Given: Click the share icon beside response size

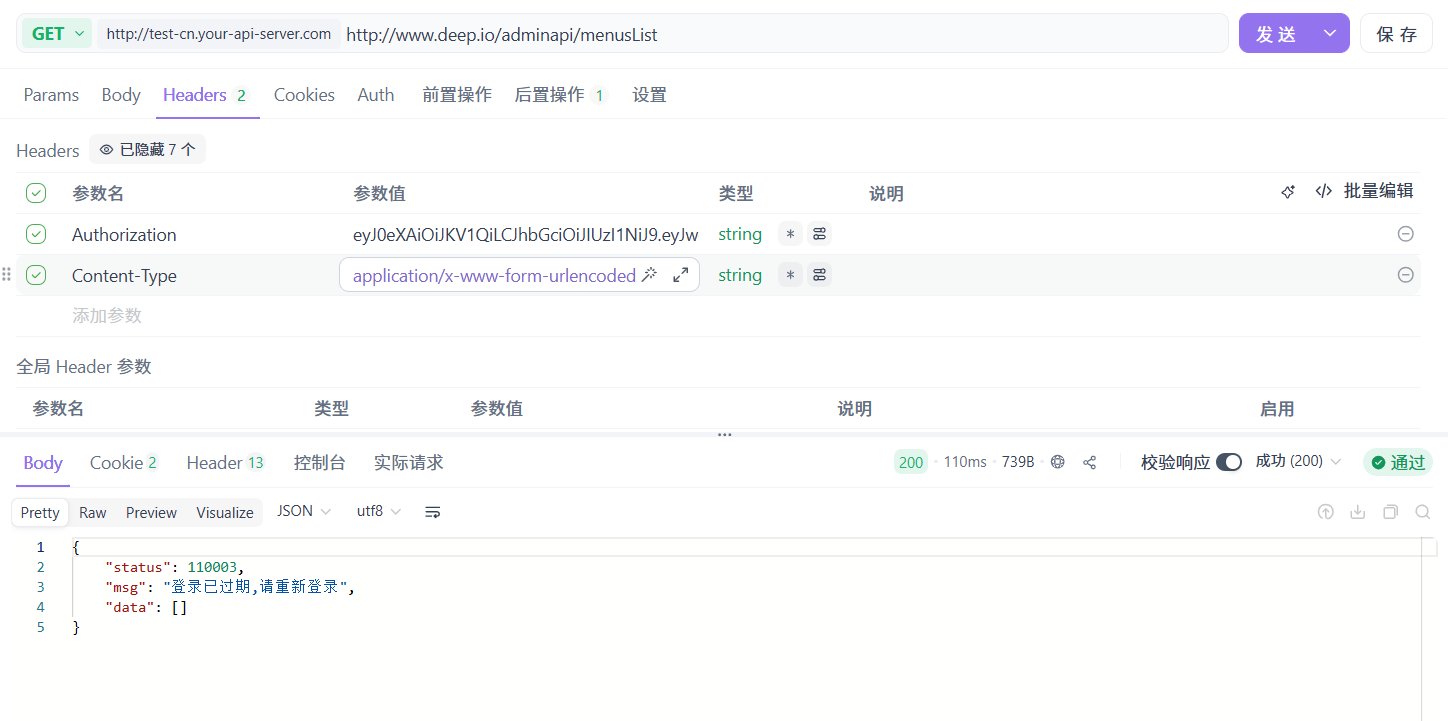Looking at the screenshot, I should pyautogui.click(x=1090, y=462).
